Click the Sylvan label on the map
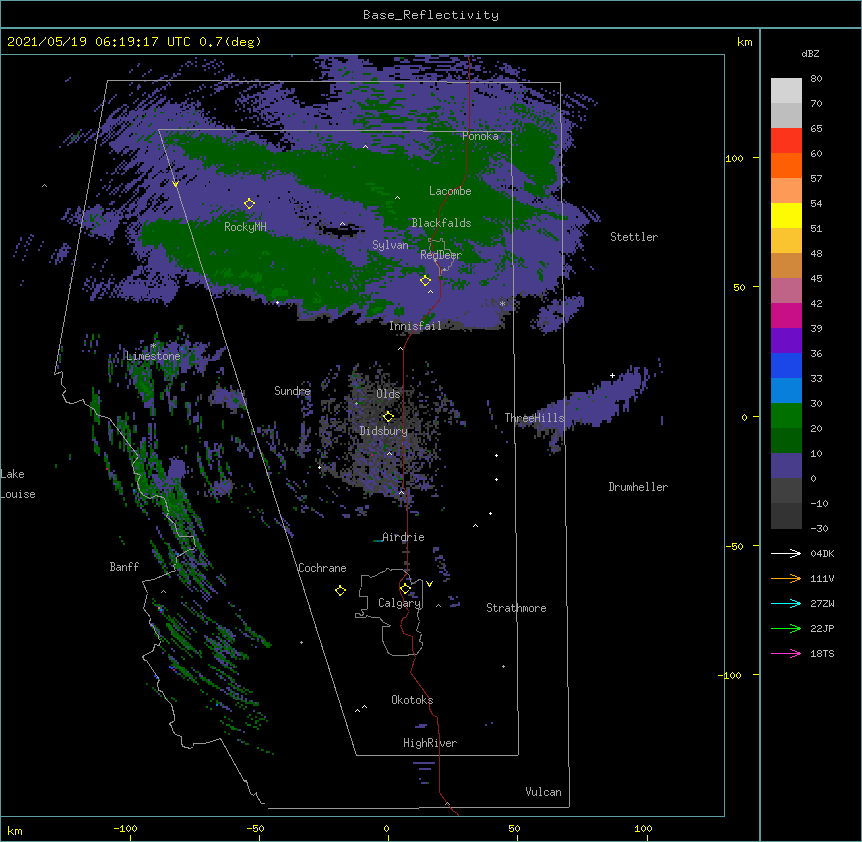862x842 pixels. (x=390, y=245)
